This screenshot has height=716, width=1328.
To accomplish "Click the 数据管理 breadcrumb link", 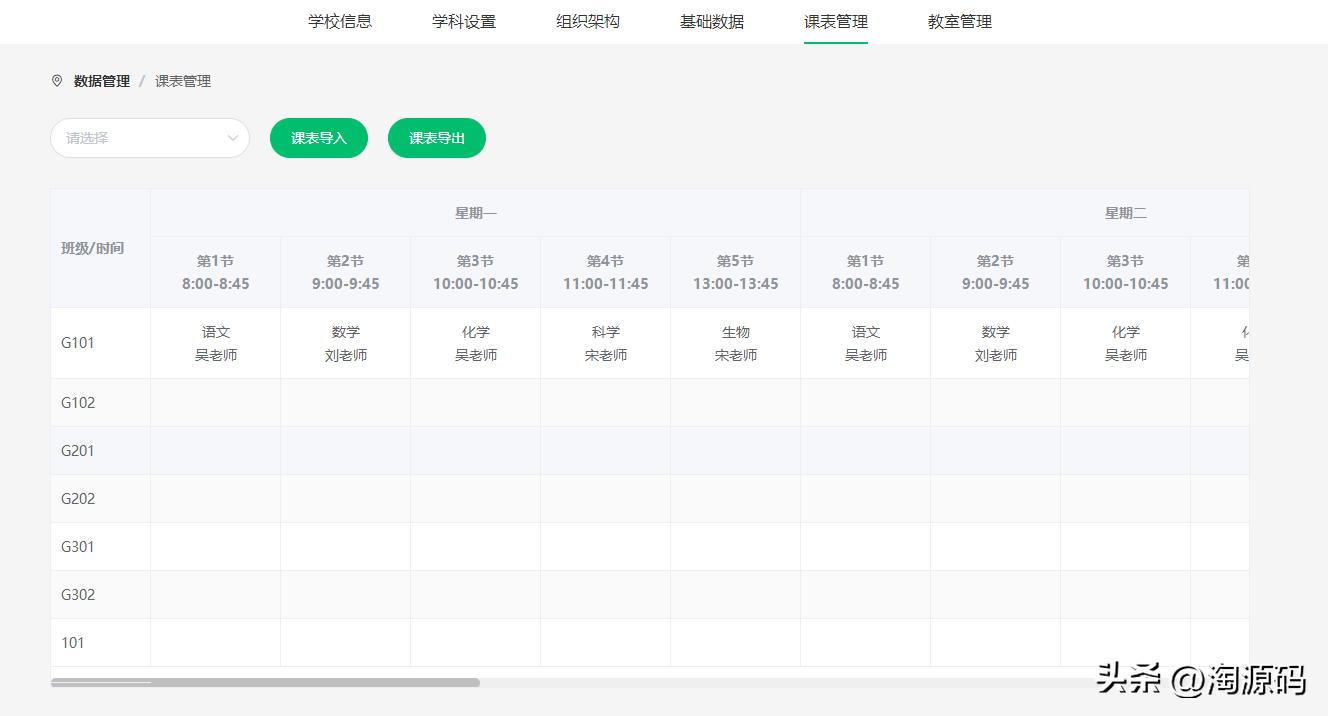I will (x=100, y=81).
